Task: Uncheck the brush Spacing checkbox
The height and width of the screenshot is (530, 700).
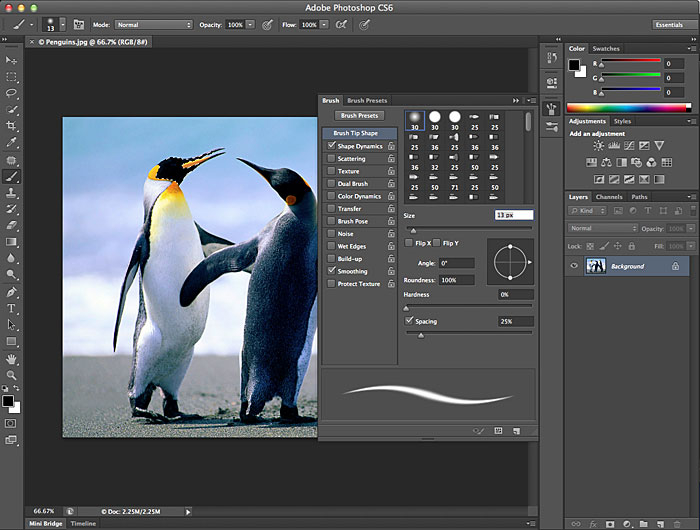Action: (409, 321)
